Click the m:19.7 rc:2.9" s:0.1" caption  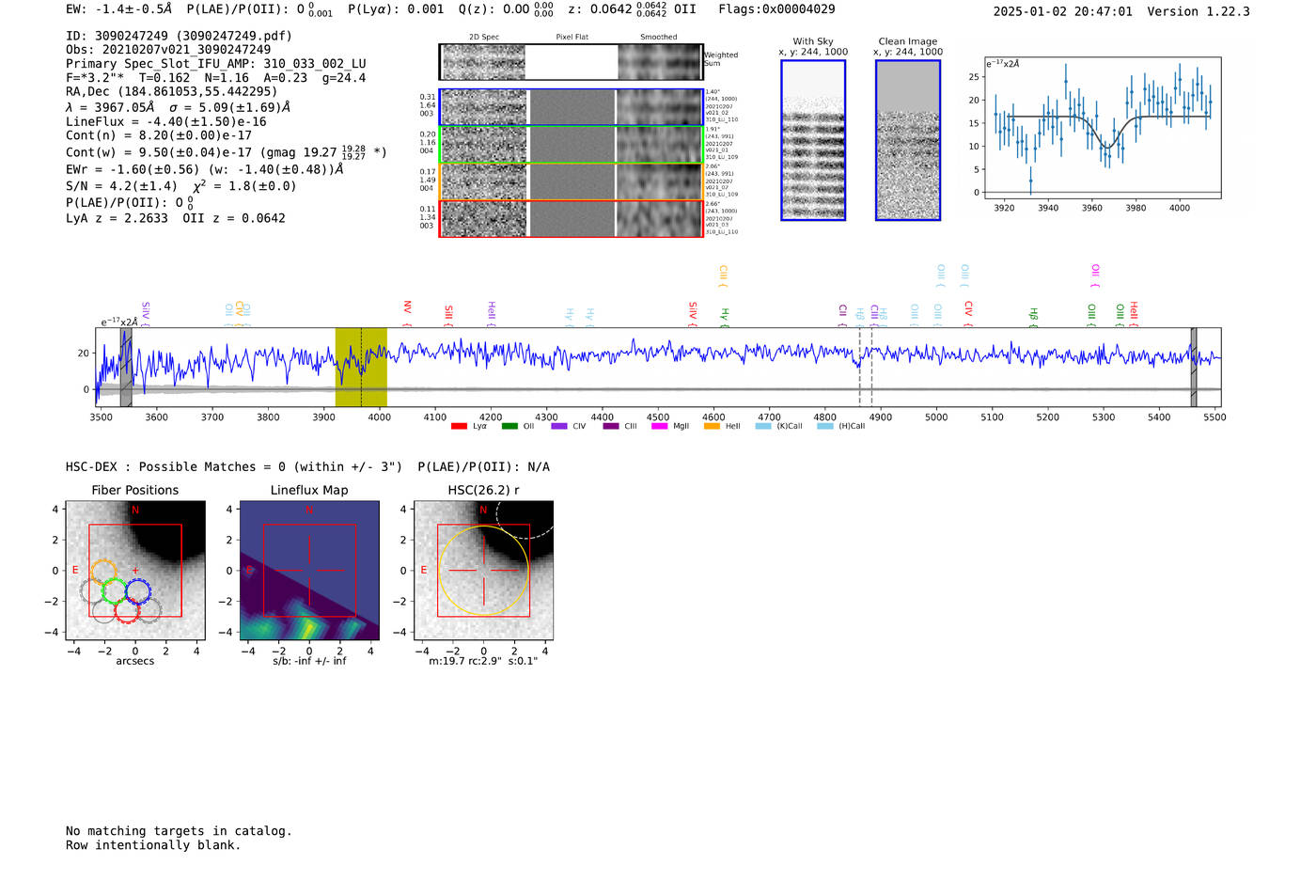[483, 661]
